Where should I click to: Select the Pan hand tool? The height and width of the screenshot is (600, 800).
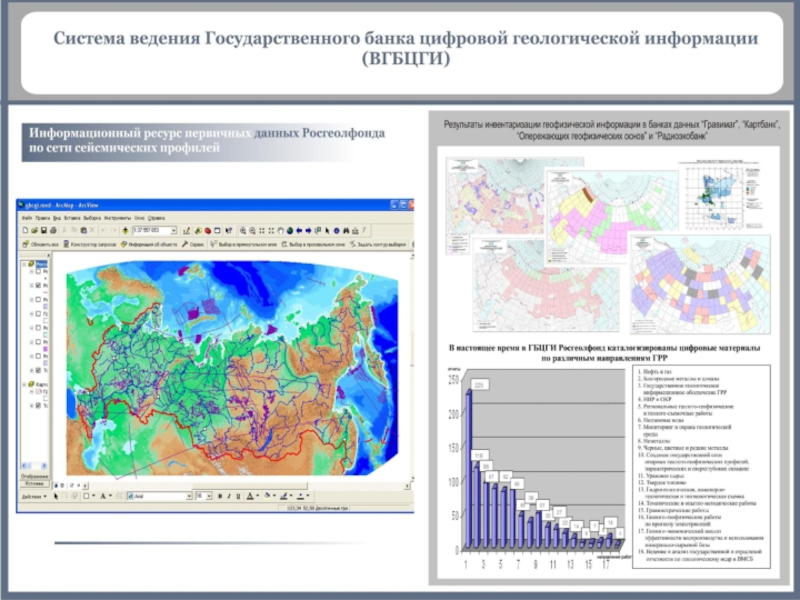281,231
